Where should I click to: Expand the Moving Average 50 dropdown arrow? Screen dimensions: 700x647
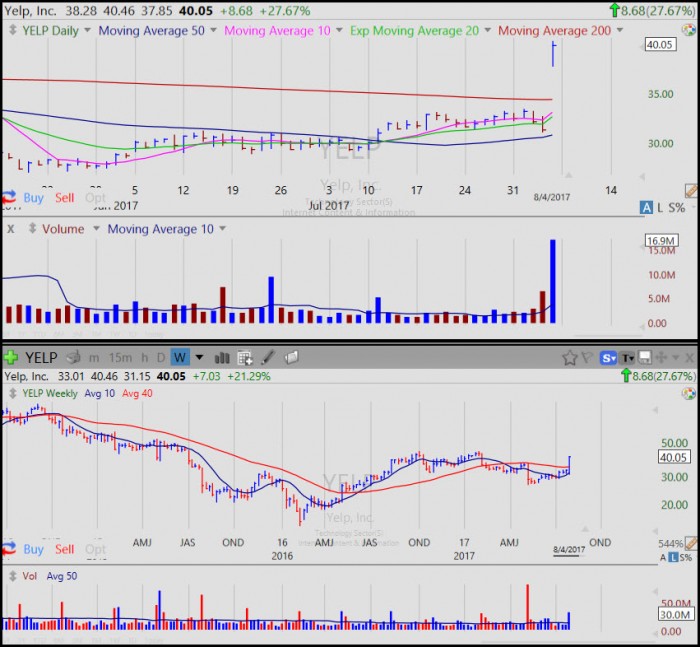click(x=213, y=30)
